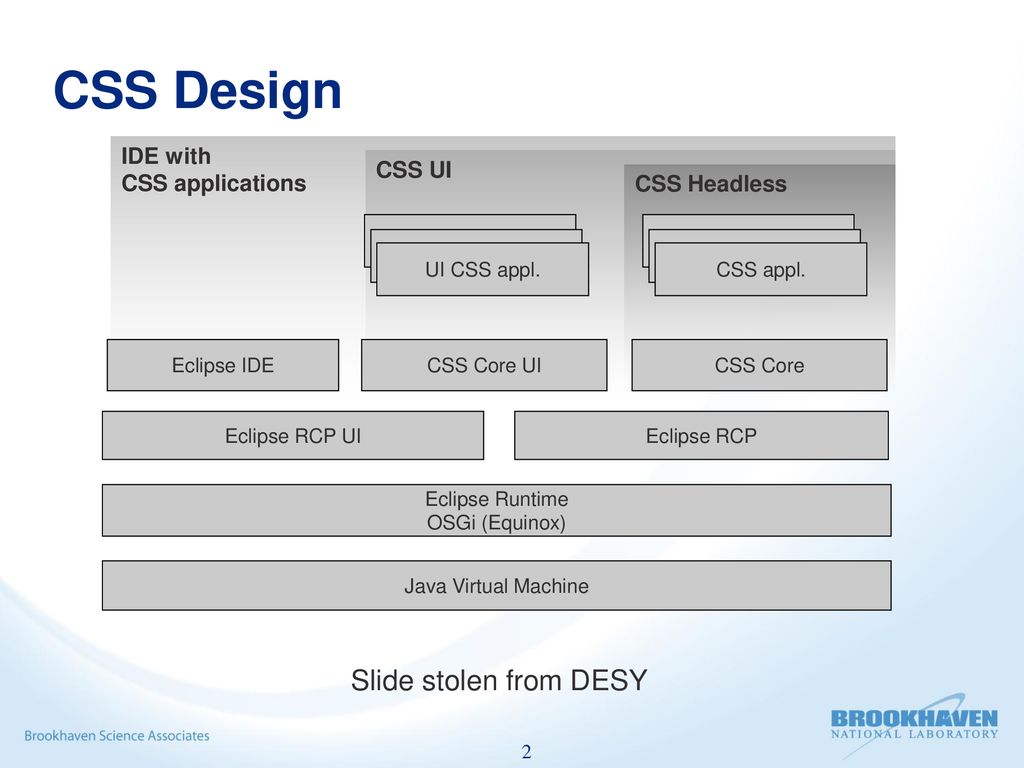Click the CSS Design slide title
Viewport: 1024px width, 768px height.
click(x=198, y=91)
